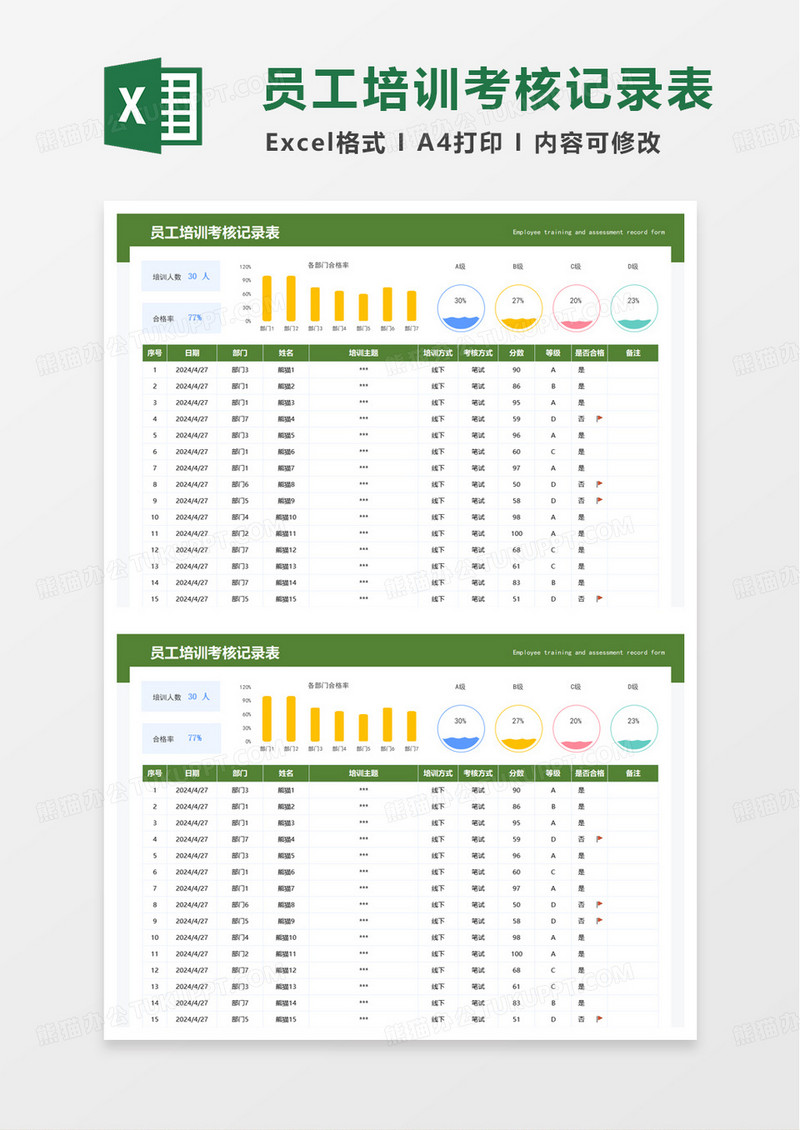Select the 合格率 77% card in upper sheet

tap(181, 318)
